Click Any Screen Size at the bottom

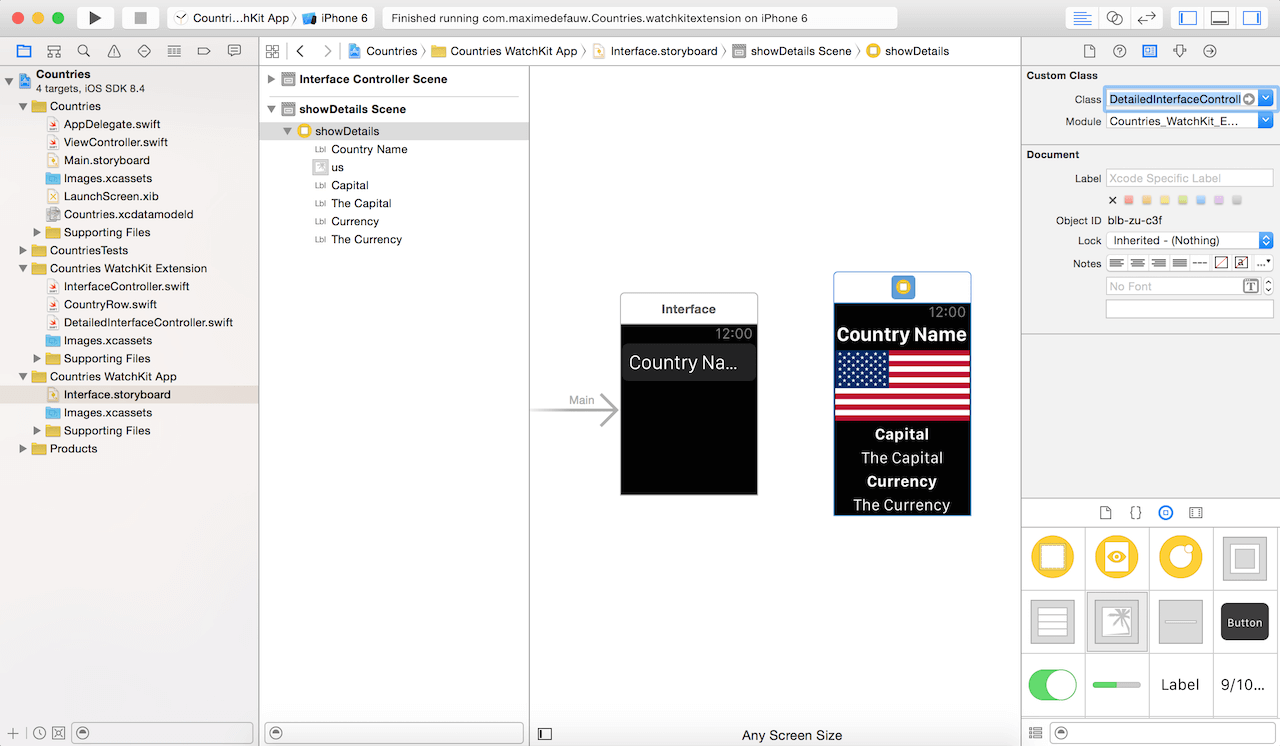tap(792, 735)
